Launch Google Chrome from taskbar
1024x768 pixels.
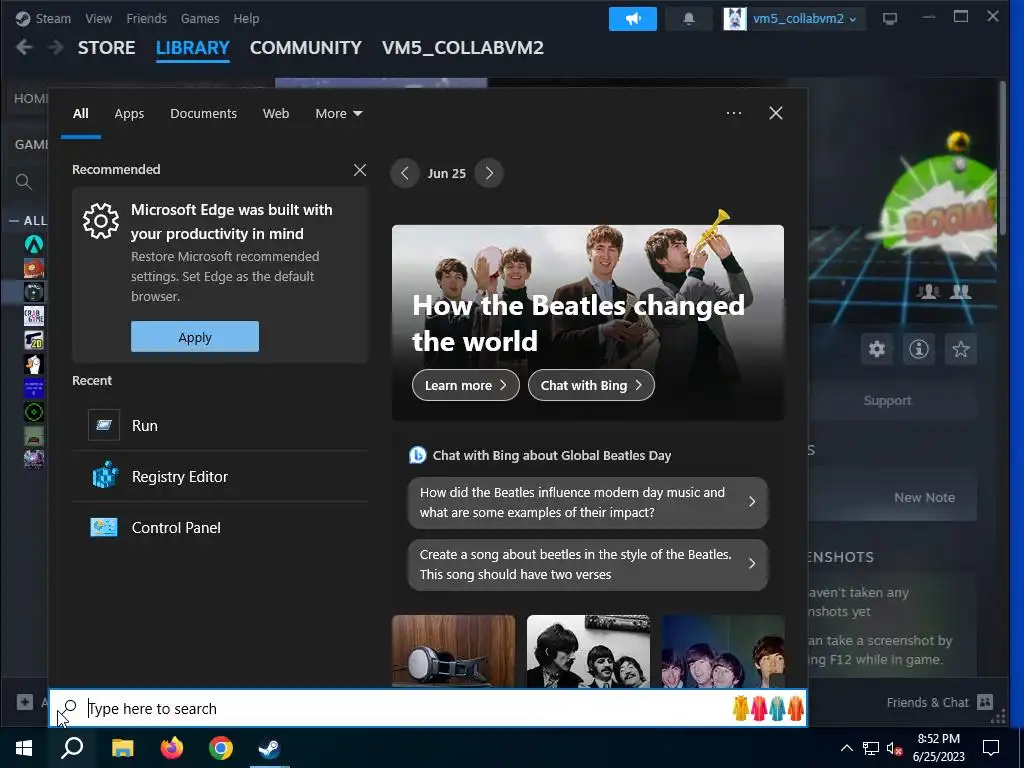coord(221,748)
